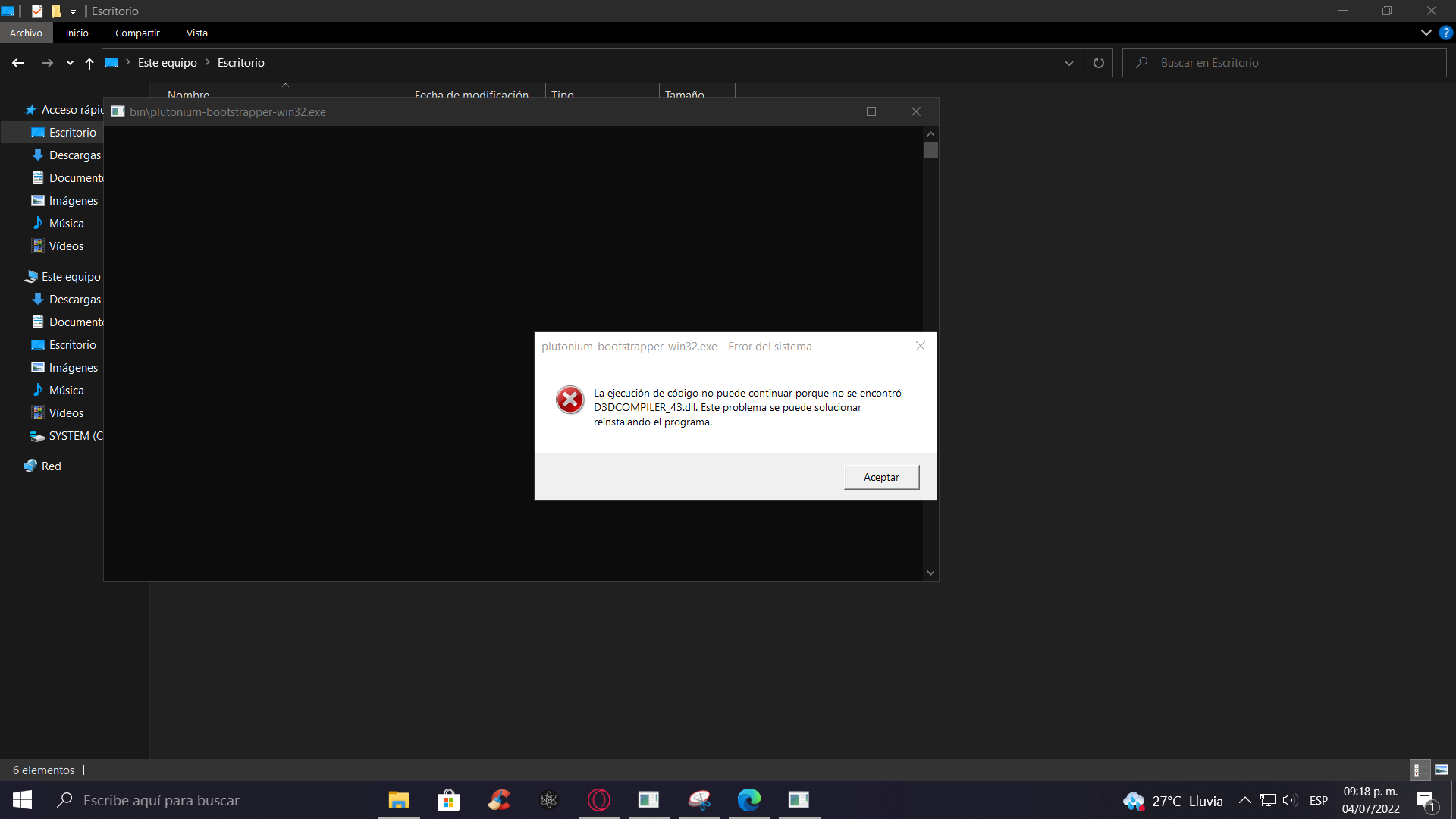Open the Vista ribbon tab
The width and height of the screenshot is (1456, 819).
click(x=196, y=33)
